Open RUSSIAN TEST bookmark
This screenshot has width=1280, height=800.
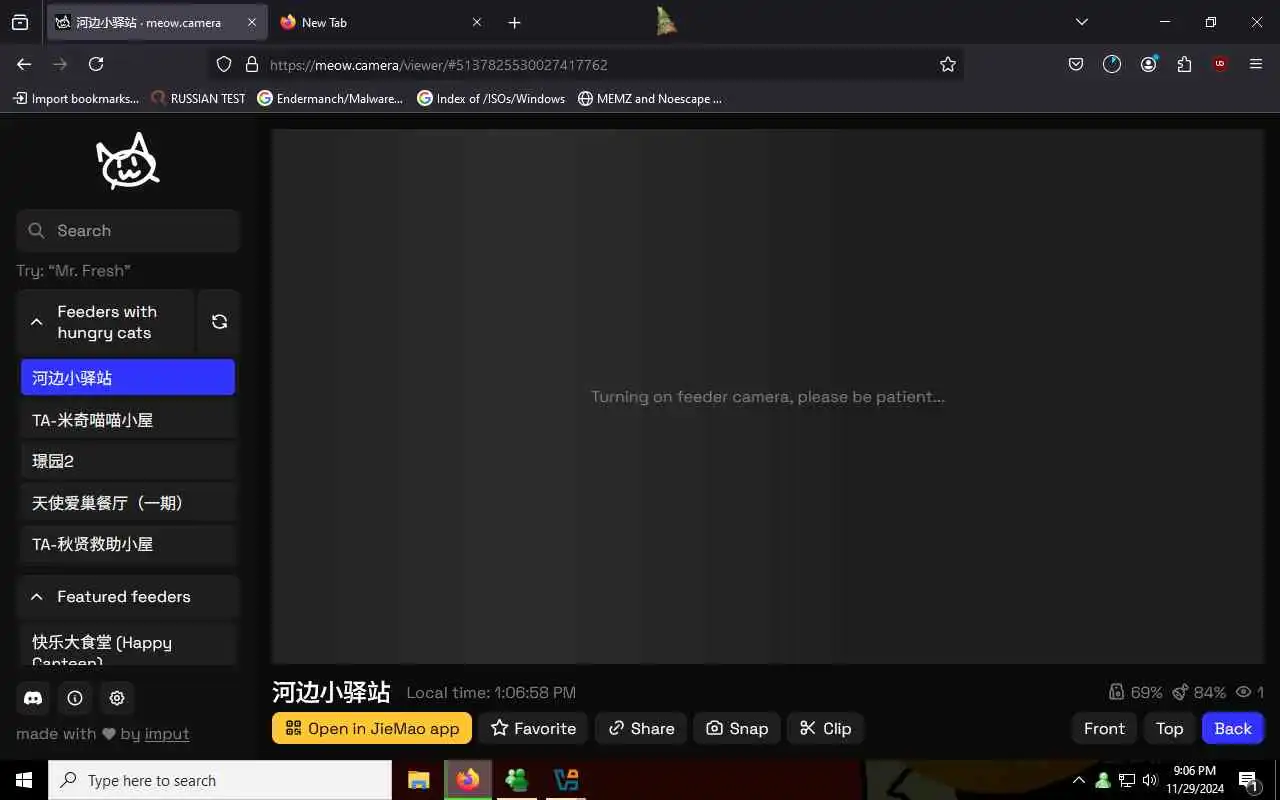pos(198,98)
